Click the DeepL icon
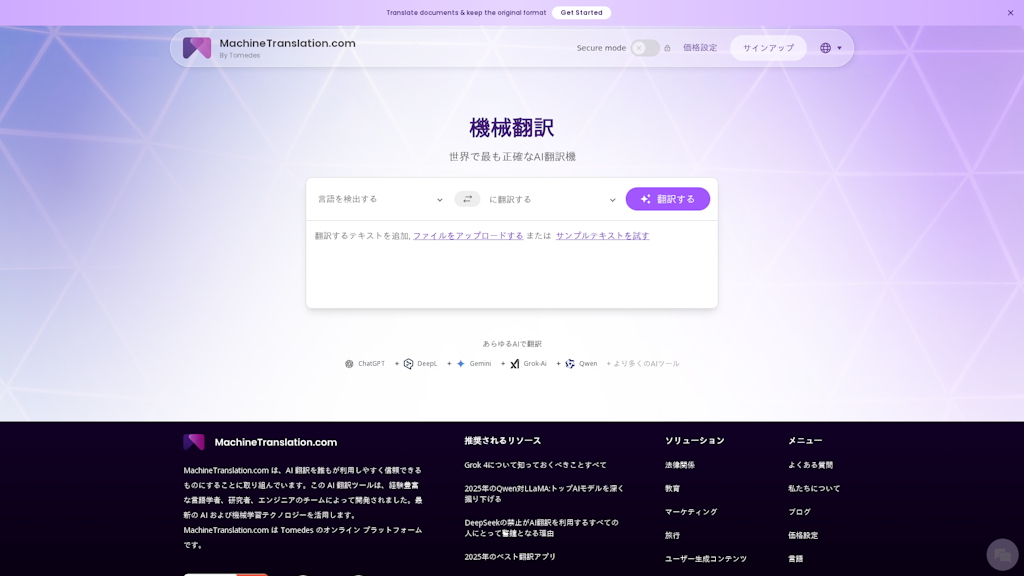 [408, 364]
